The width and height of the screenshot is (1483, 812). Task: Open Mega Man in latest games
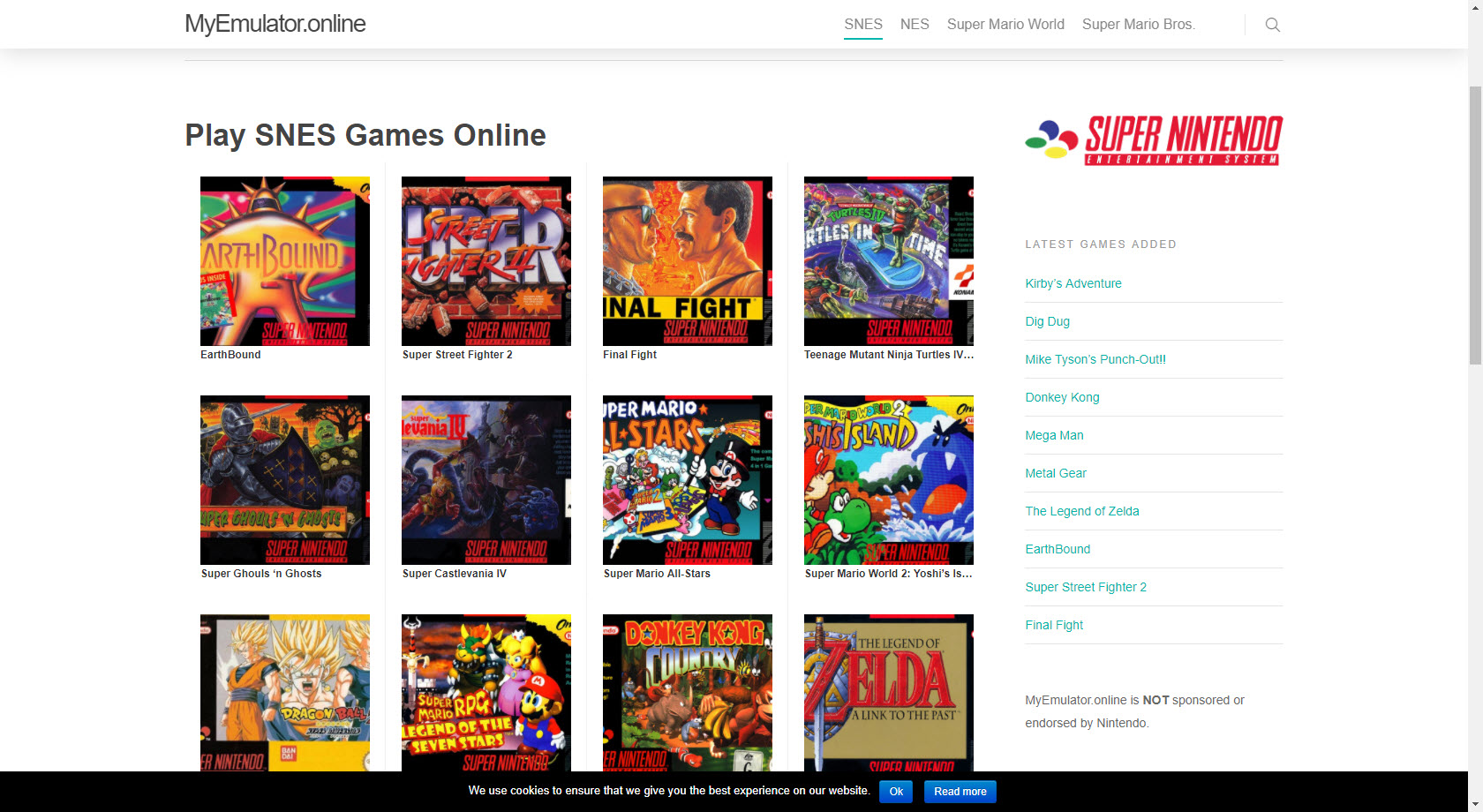1054,435
